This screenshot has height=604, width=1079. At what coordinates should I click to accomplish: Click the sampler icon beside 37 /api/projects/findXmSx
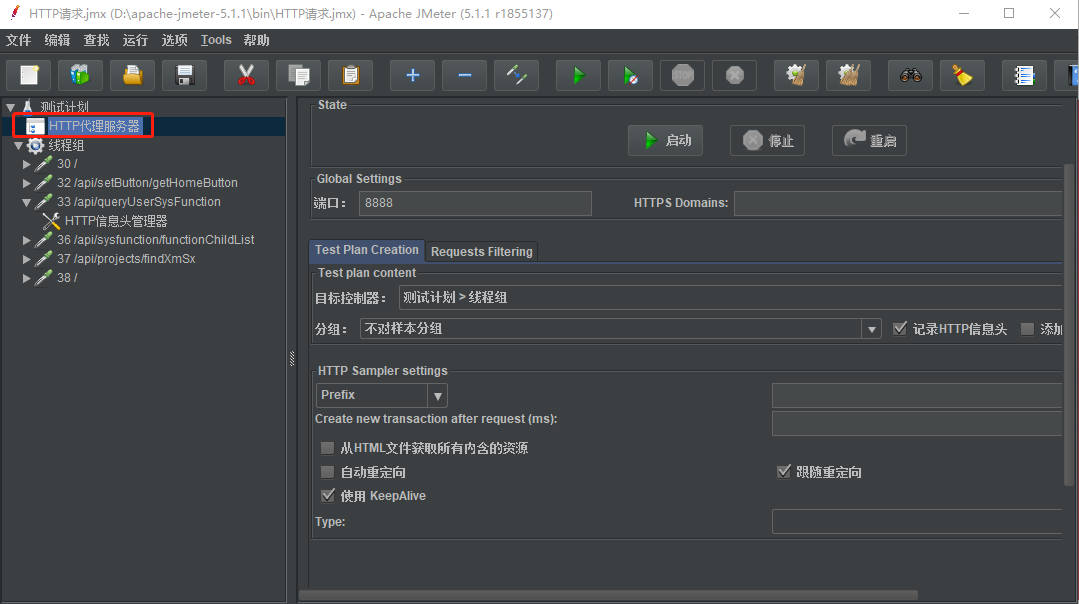click(43, 259)
